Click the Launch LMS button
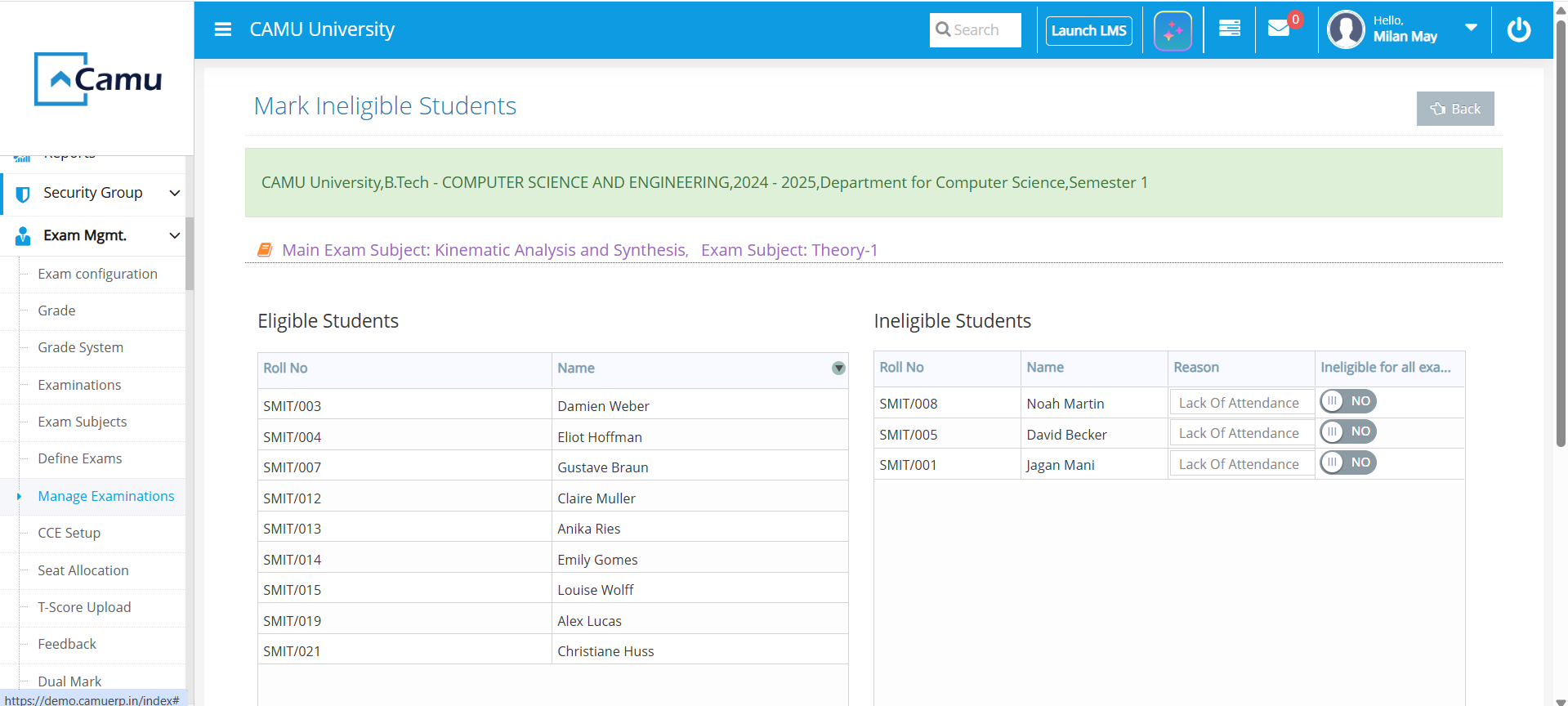This screenshot has width=1568, height=706. click(1088, 31)
